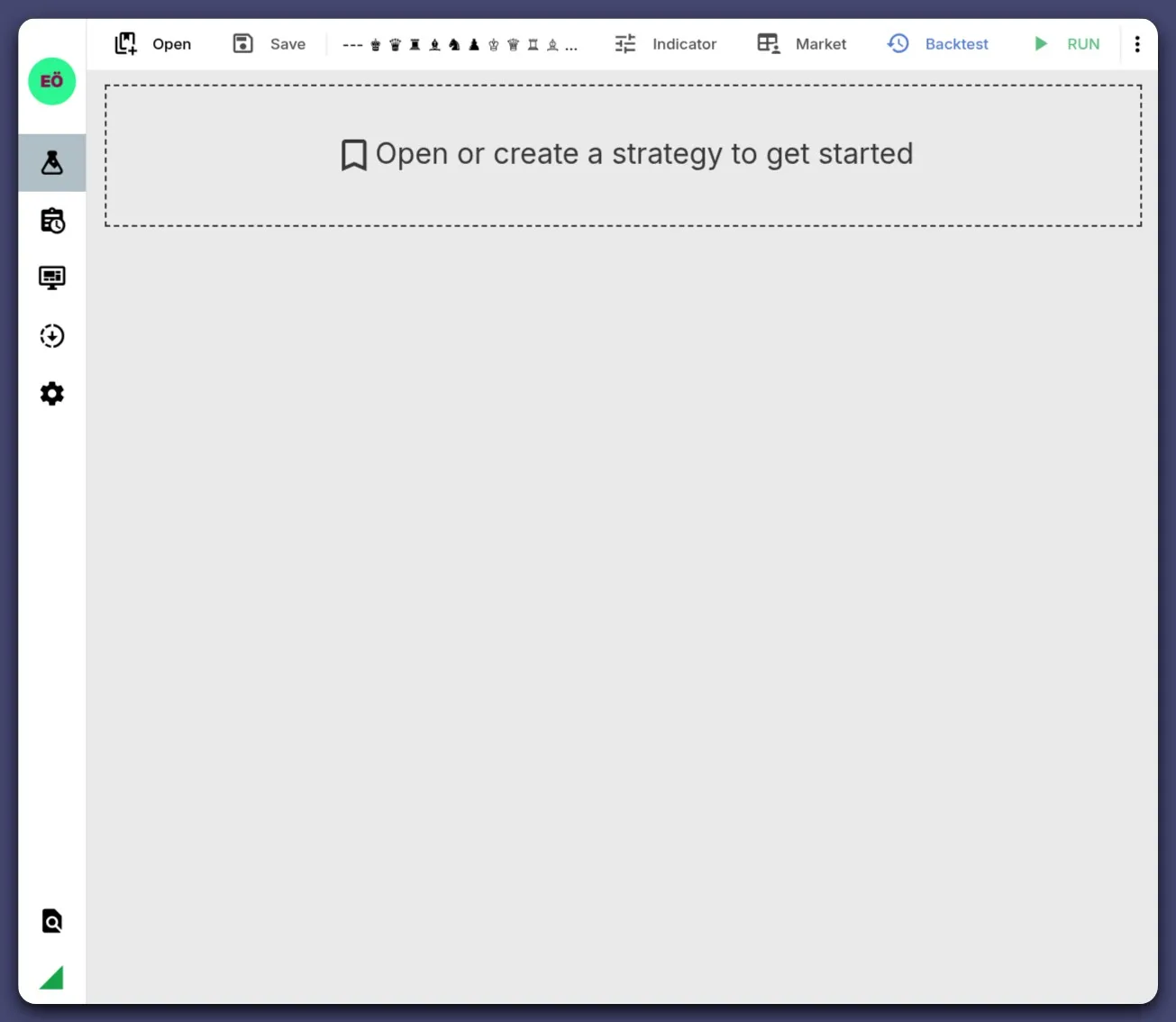Click the EÖ user avatar
The image size is (1176, 1022).
[x=52, y=81]
